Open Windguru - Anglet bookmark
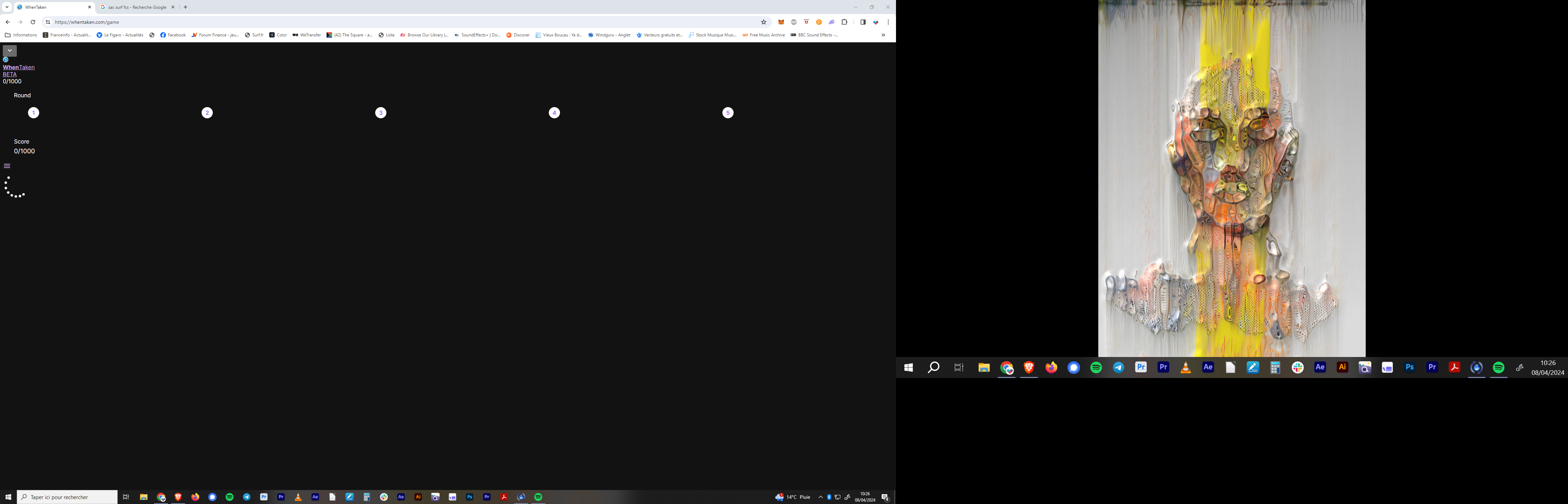 (x=609, y=35)
